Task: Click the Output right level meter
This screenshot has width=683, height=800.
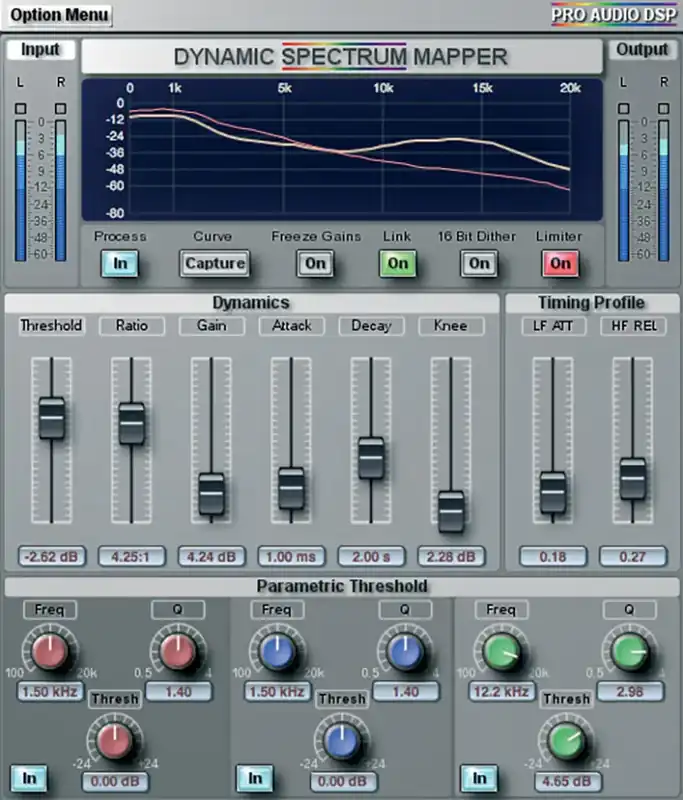Action: pos(664,191)
